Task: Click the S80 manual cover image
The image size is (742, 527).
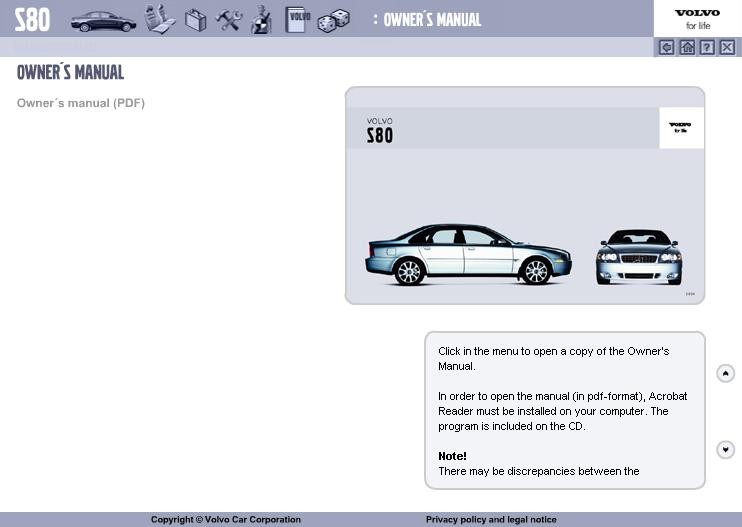Action: (x=525, y=195)
